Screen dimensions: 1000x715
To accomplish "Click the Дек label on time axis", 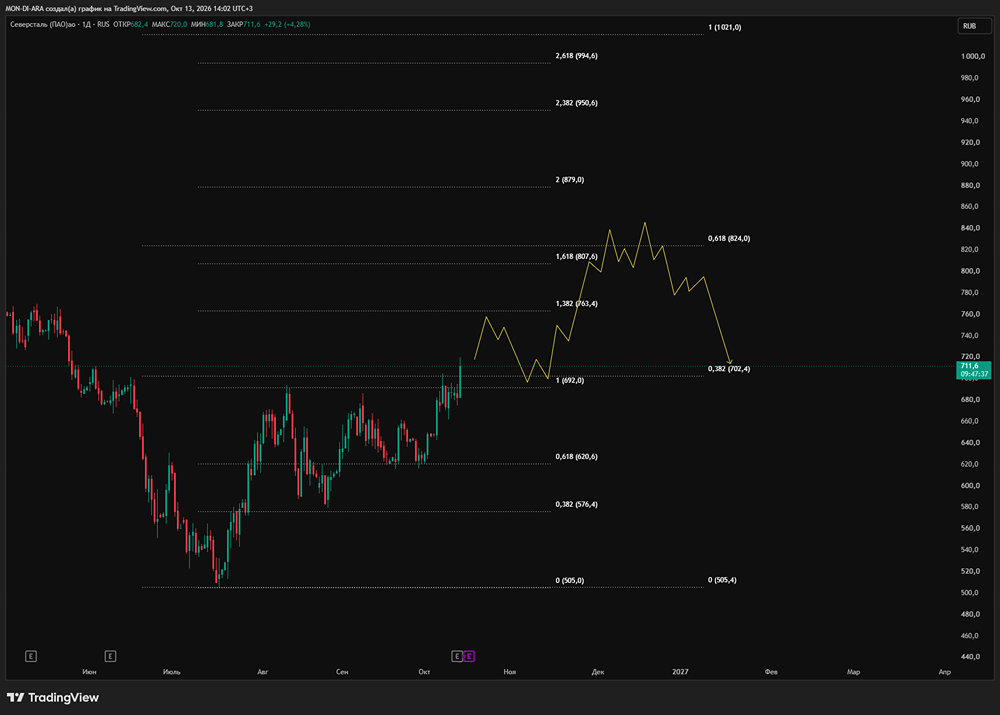I will 598,672.
